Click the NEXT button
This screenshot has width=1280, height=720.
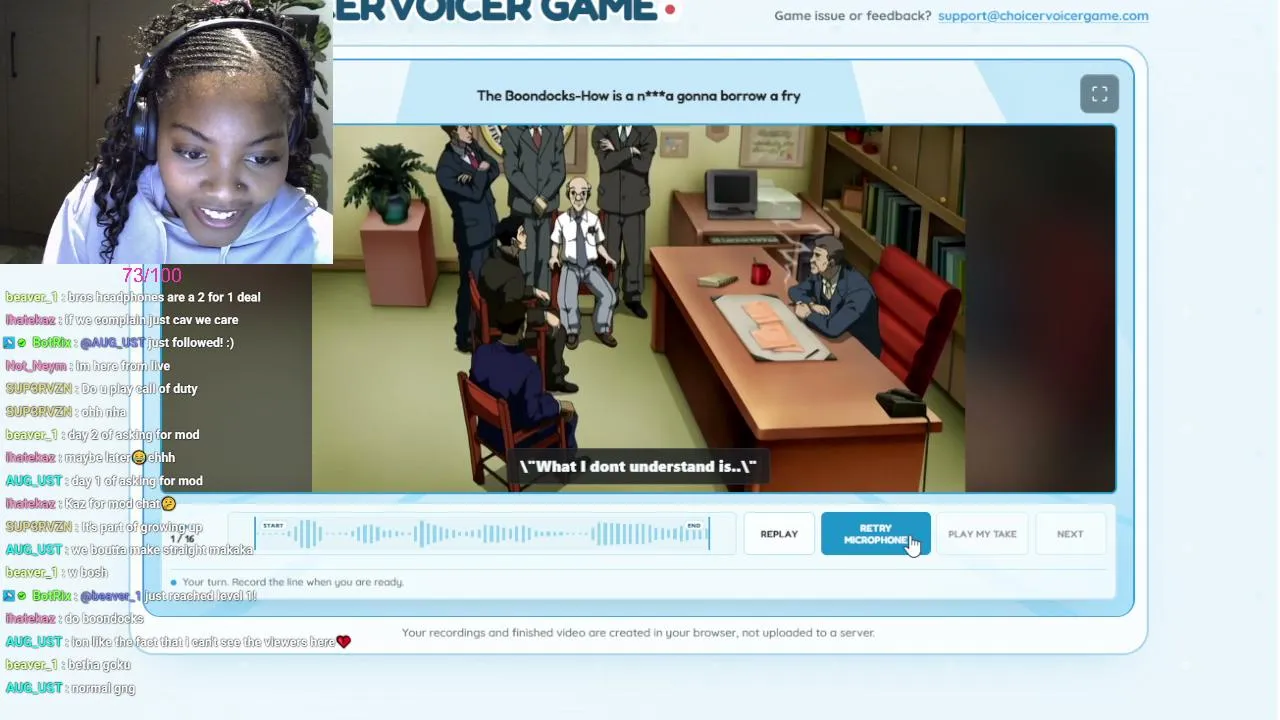1070,534
